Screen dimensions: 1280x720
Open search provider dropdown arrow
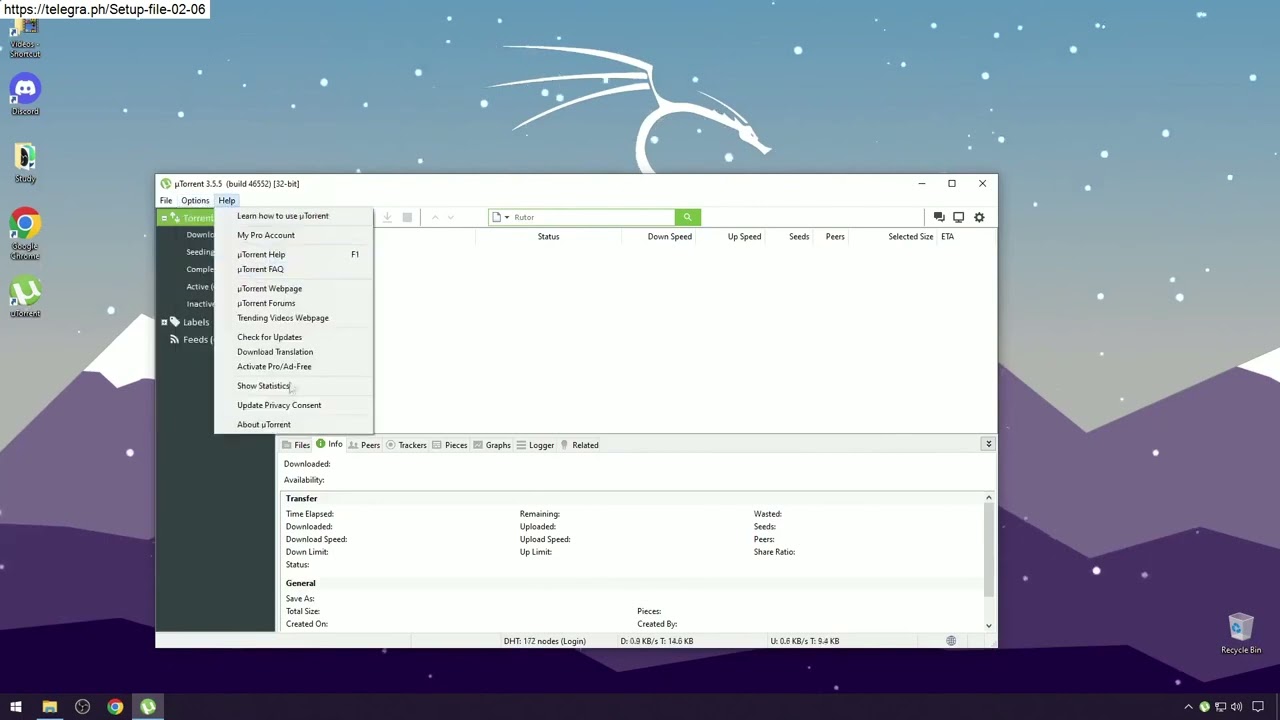click(507, 217)
